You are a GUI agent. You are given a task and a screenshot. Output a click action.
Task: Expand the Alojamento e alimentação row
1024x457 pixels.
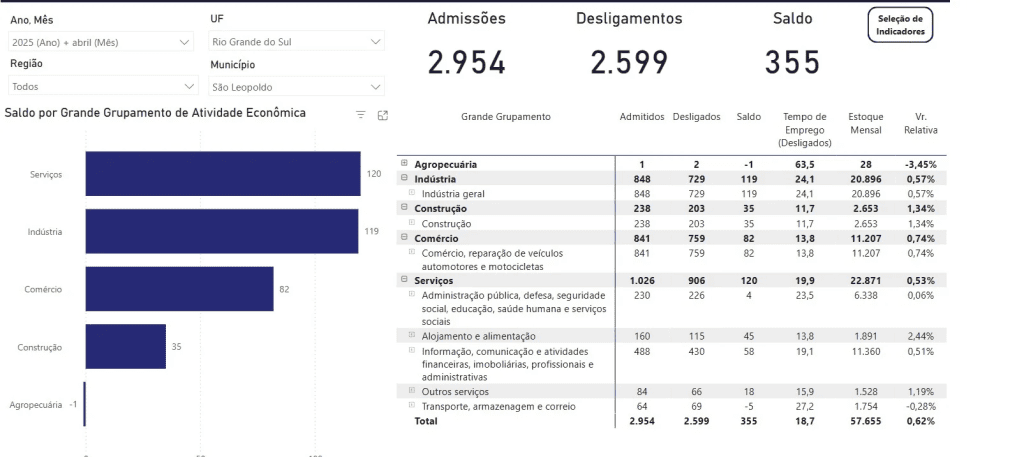pos(413,336)
